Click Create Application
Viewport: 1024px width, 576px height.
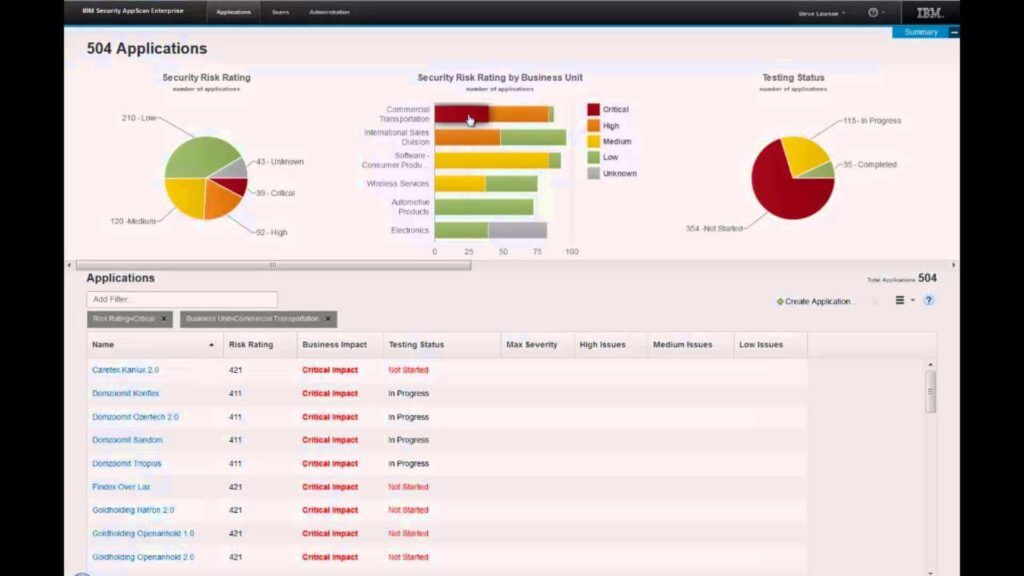click(814, 301)
